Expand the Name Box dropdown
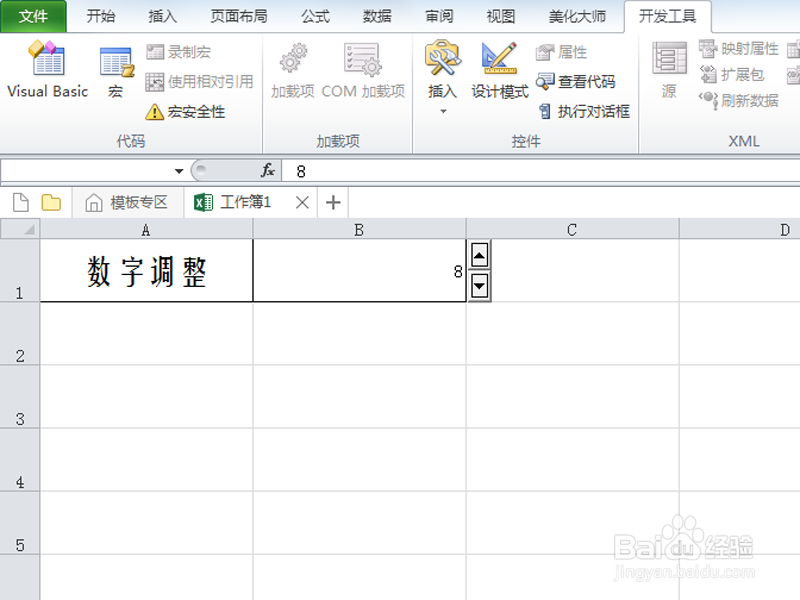The height and width of the screenshot is (600, 800). coord(179,171)
